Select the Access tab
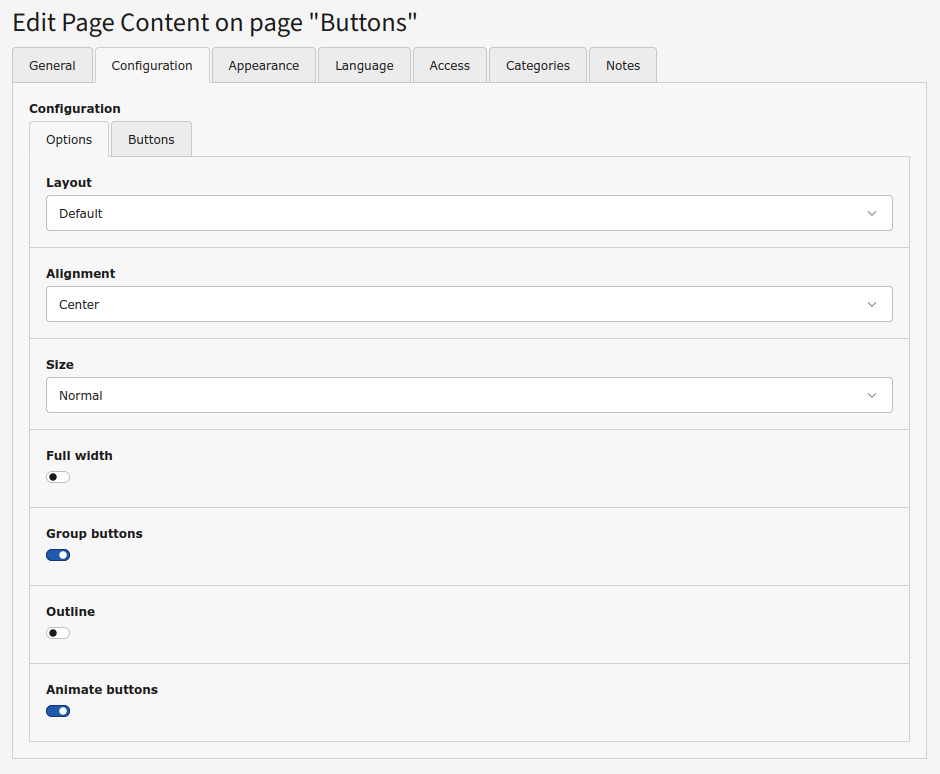This screenshot has height=774, width=940. pos(449,66)
